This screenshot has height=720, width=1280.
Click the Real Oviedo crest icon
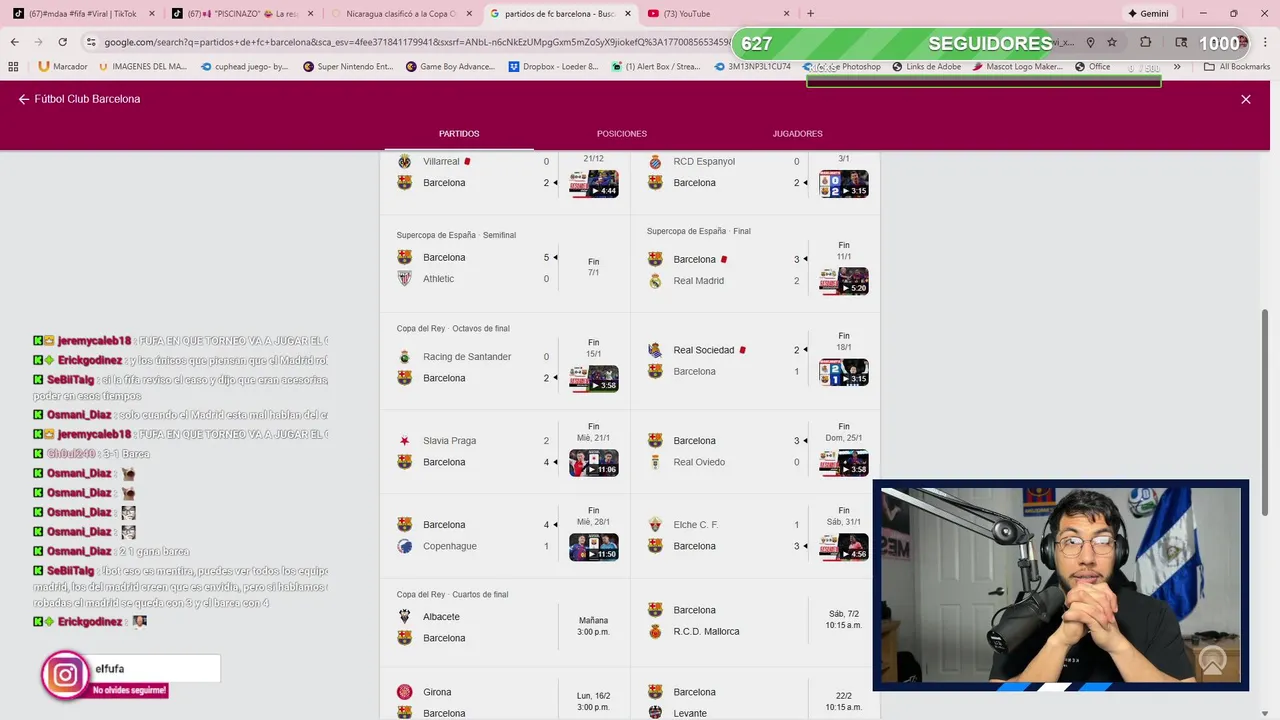[655, 462]
